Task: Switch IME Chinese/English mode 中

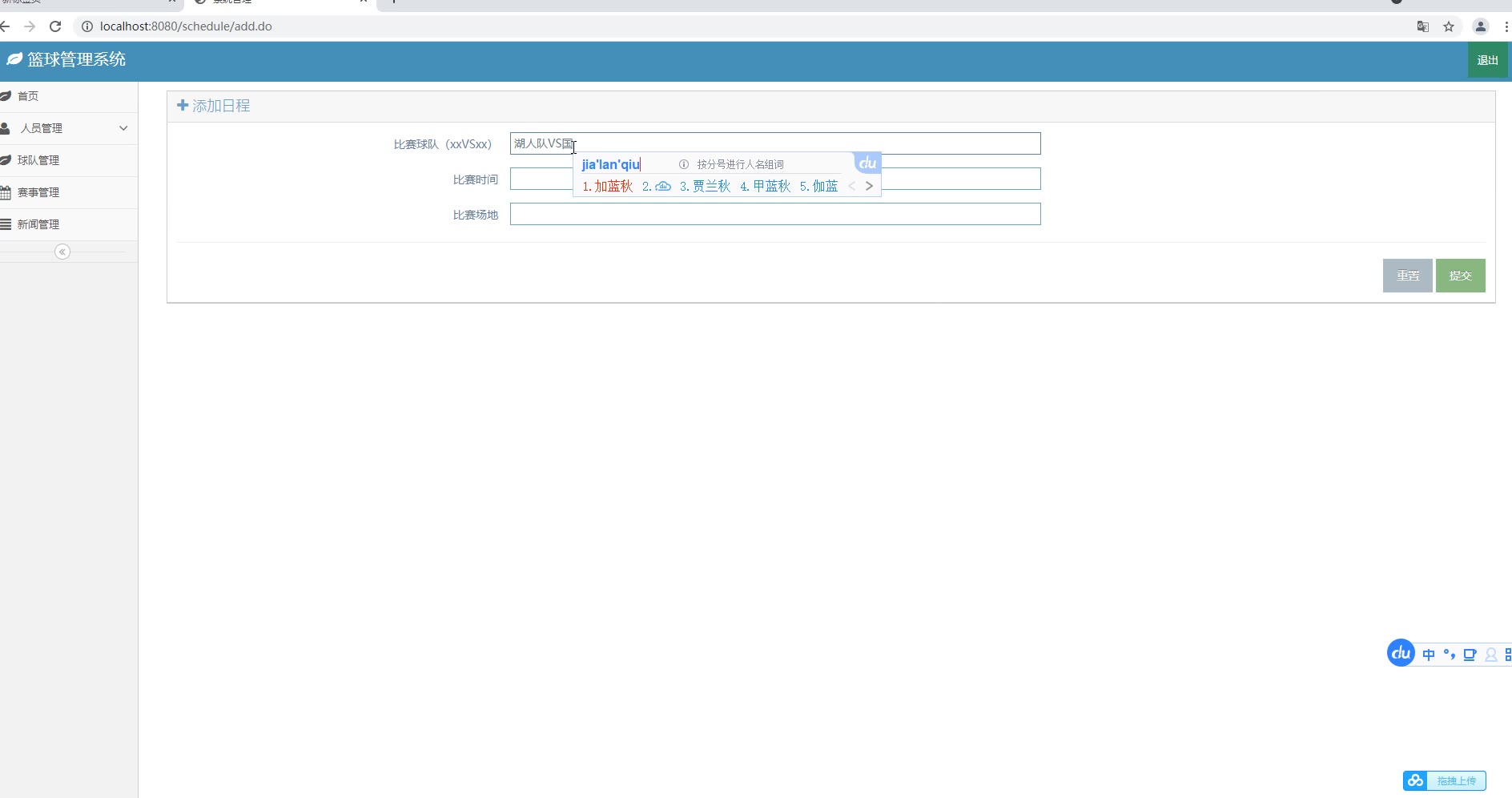Action: point(1429,655)
